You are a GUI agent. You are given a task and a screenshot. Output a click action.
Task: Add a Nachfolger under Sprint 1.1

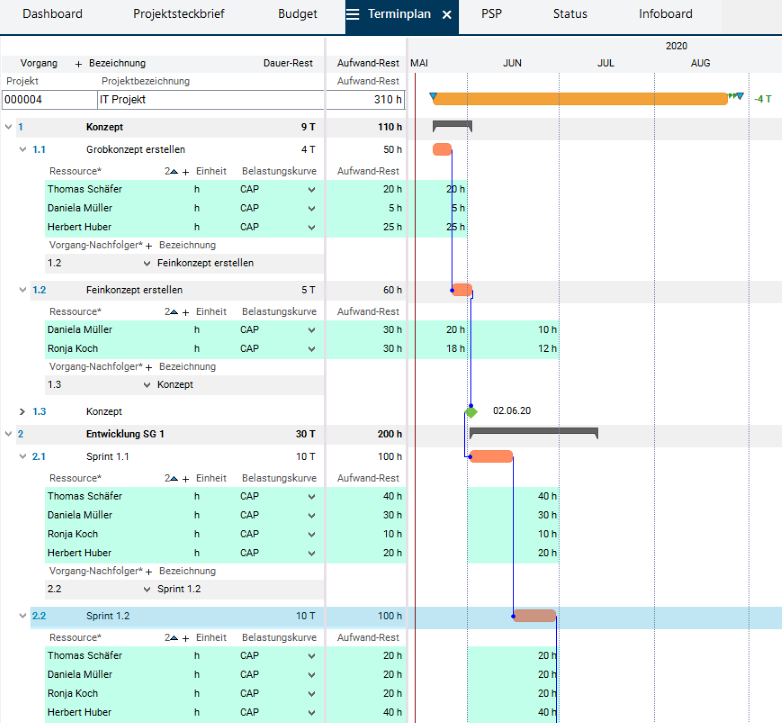point(149,571)
